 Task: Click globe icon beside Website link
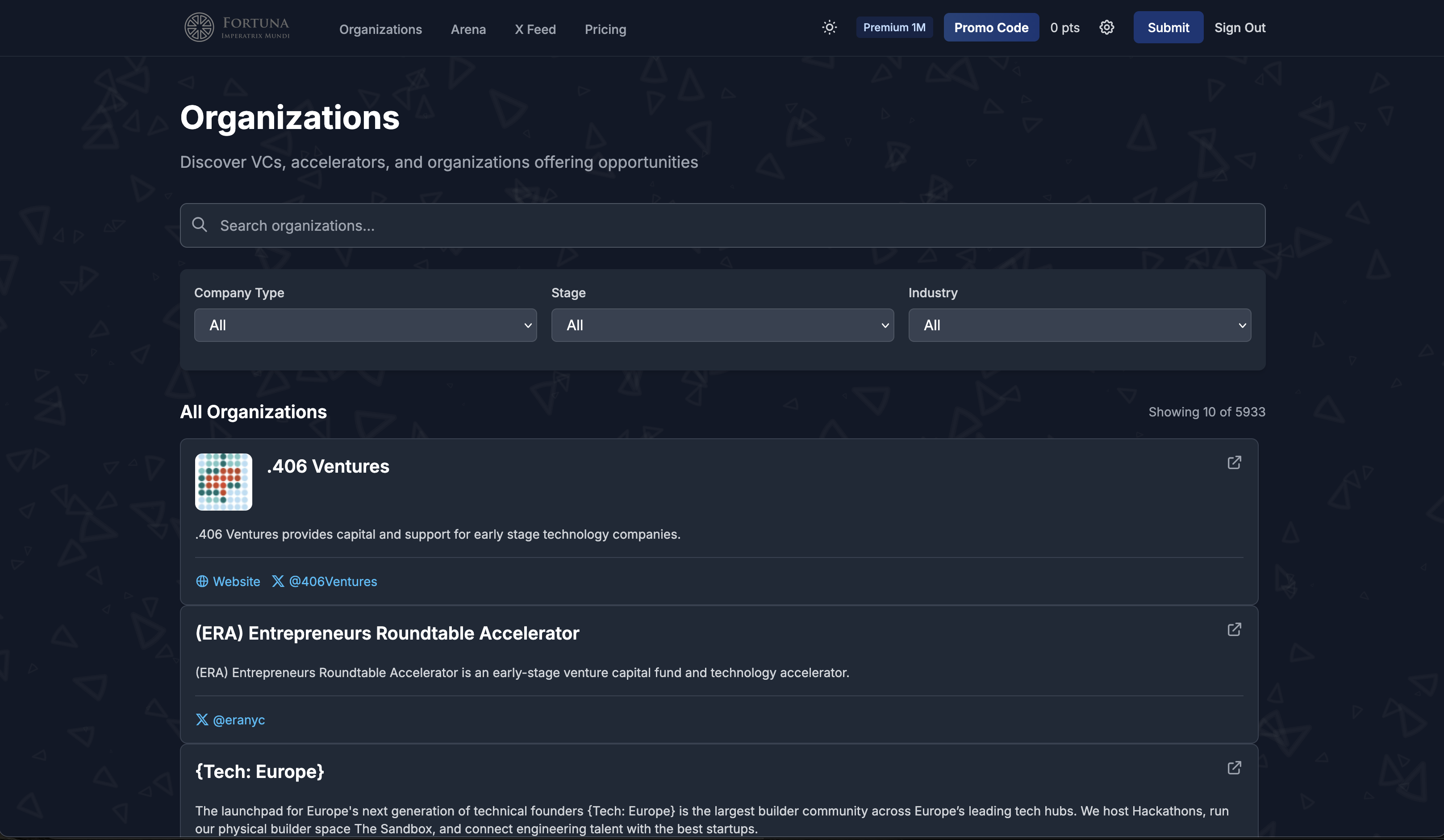[x=202, y=582]
